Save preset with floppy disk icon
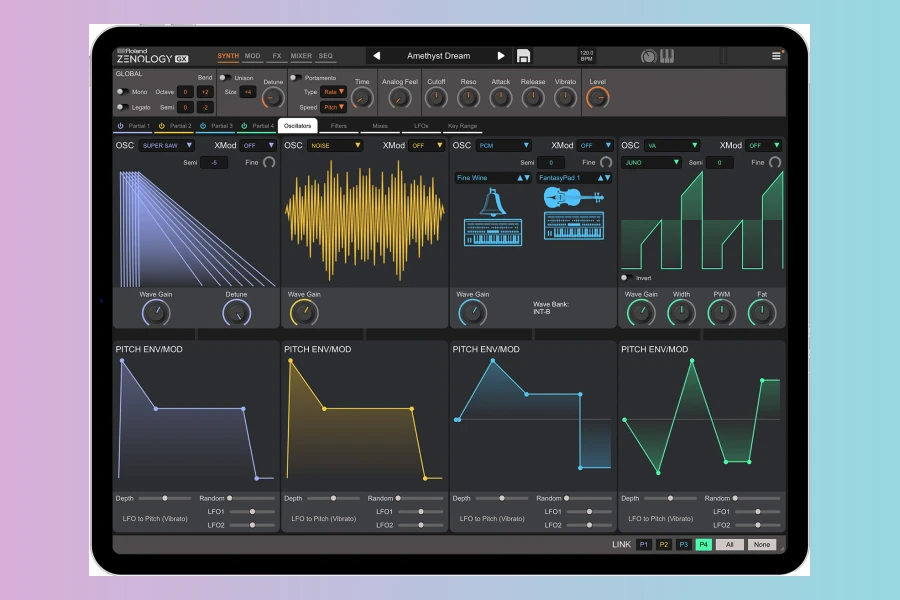The image size is (900, 600). tap(523, 56)
